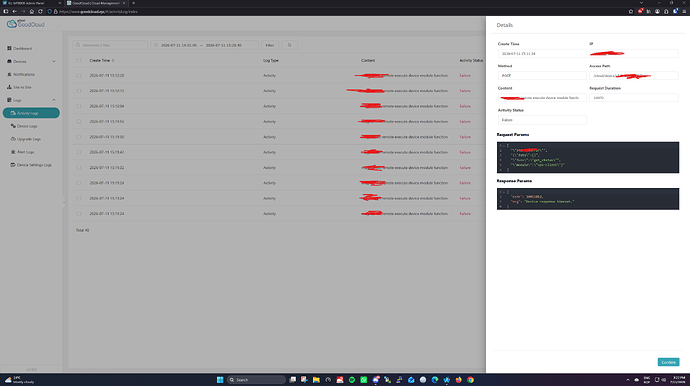The width and height of the screenshot is (690, 386).
Task: Collapse the sidebar with the edge arrow
Action: click(x=64, y=203)
